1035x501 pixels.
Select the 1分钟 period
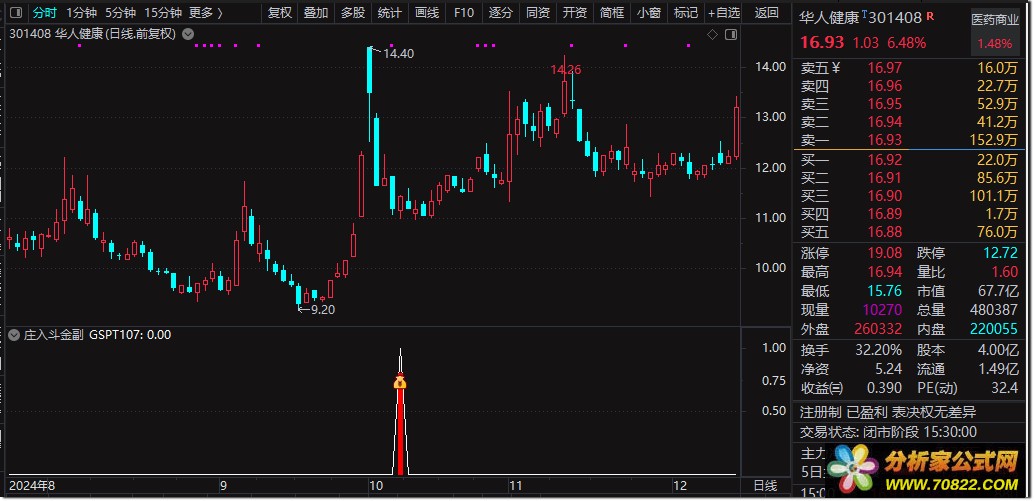pos(82,13)
